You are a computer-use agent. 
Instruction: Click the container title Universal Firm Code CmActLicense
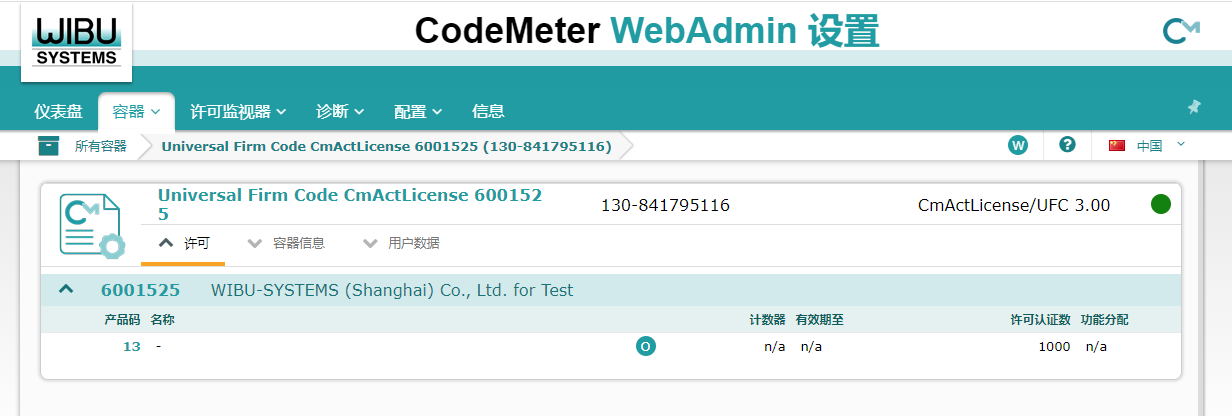tap(350, 204)
